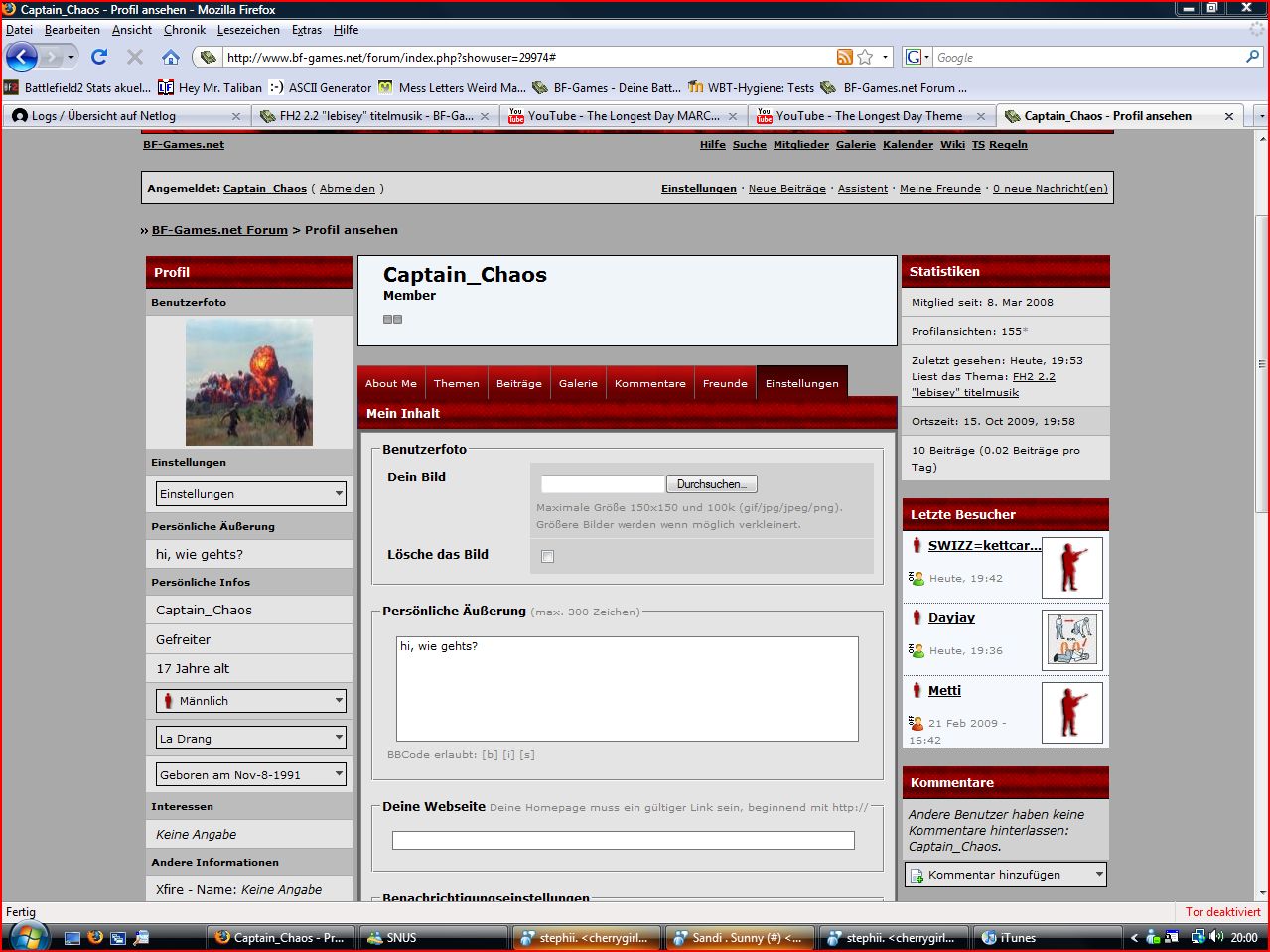The width and height of the screenshot is (1270, 952).
Task: Switch to the Galerie profile tab
Action: tap(578, 383)
